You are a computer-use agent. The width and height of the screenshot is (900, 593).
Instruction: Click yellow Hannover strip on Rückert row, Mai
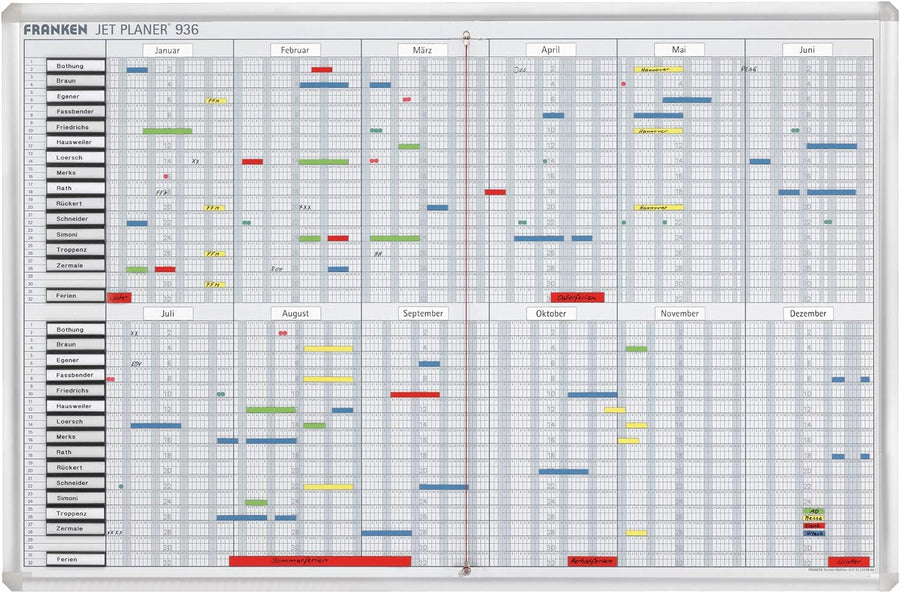[x=658, y=207]
